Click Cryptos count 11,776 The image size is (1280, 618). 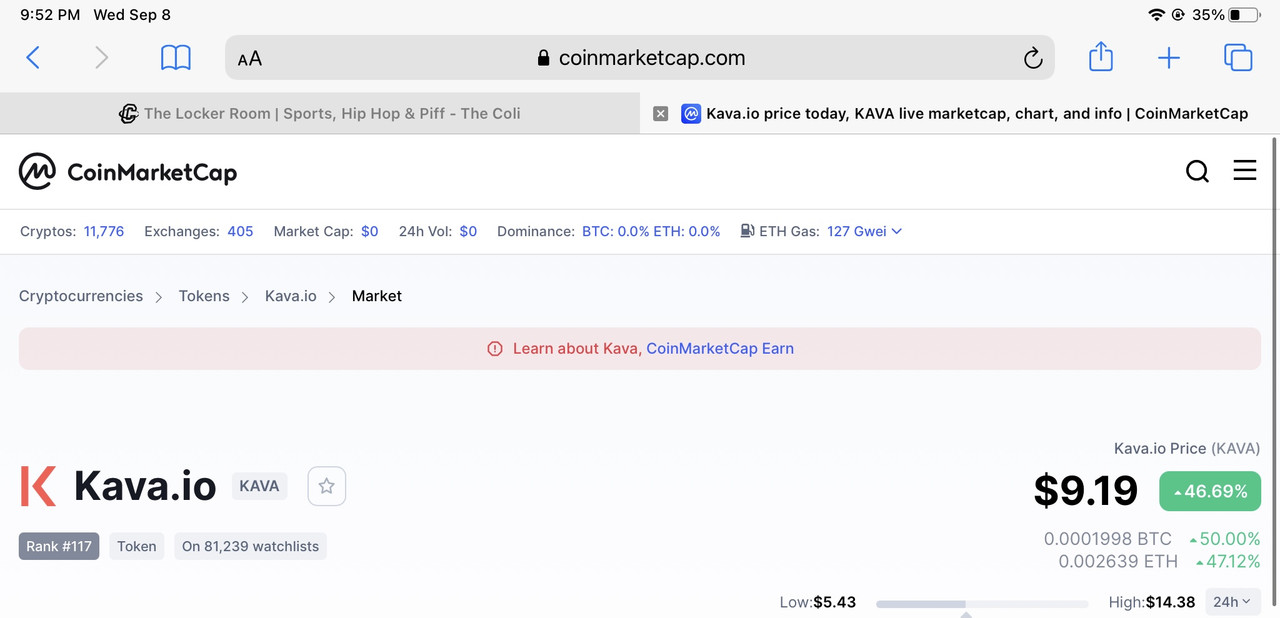104,231
